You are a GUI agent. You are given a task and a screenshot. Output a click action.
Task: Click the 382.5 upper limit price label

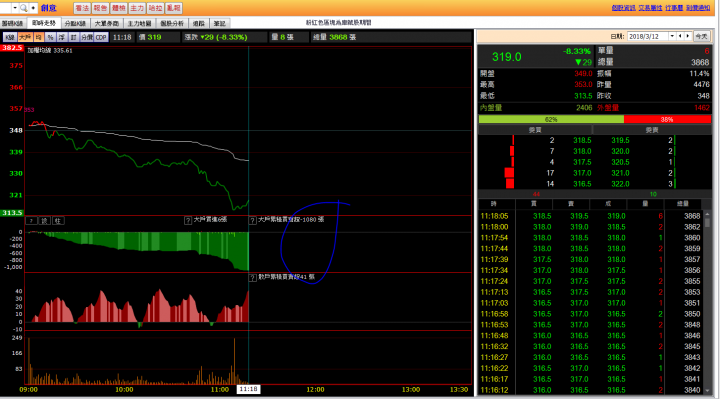pyautogui.click(x=12, y=48)
